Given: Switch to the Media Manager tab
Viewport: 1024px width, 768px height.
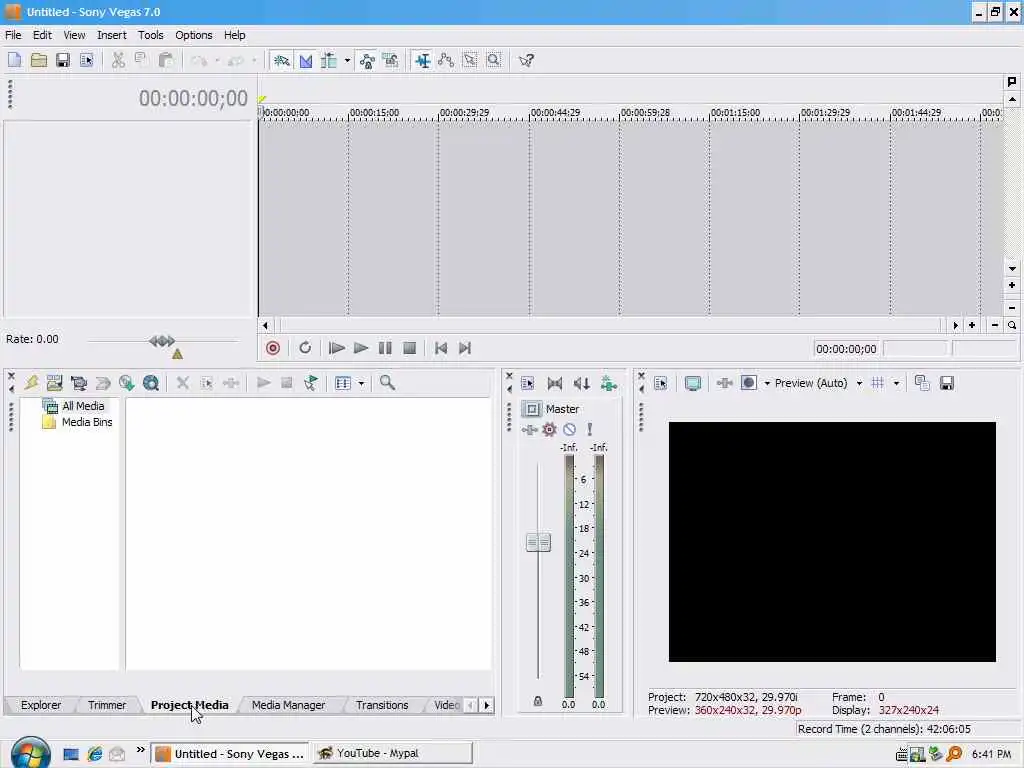Looking at the screenshot, I should point(288,705).
